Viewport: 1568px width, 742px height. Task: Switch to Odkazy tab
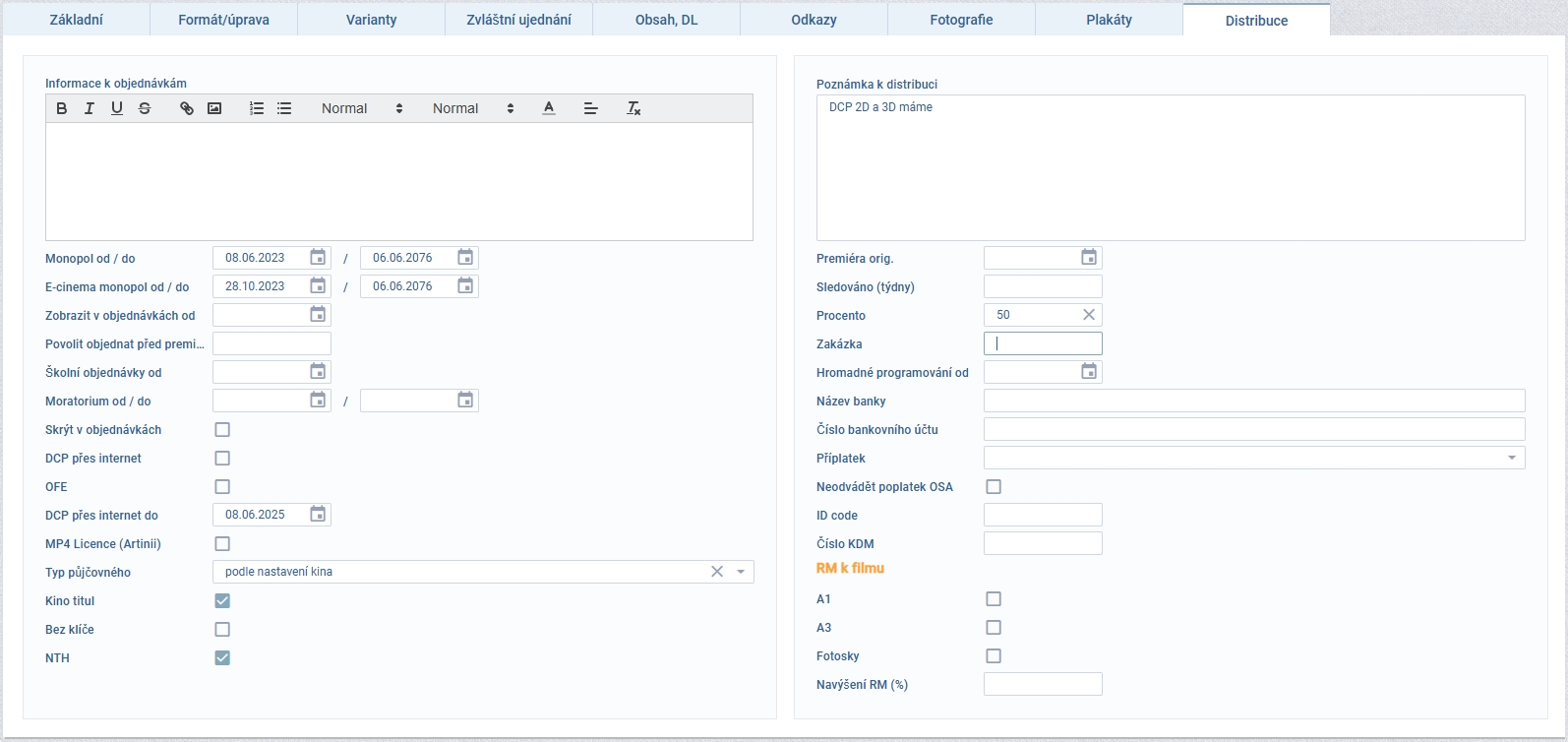pos(814,20)
